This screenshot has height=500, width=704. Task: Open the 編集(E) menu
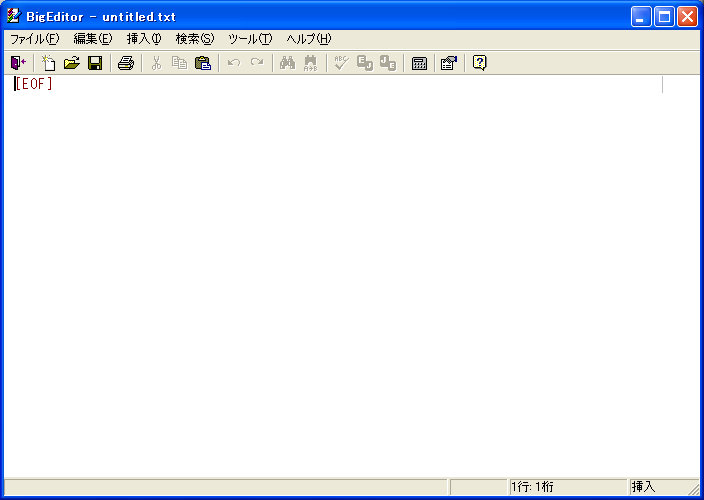click(92, 39)
